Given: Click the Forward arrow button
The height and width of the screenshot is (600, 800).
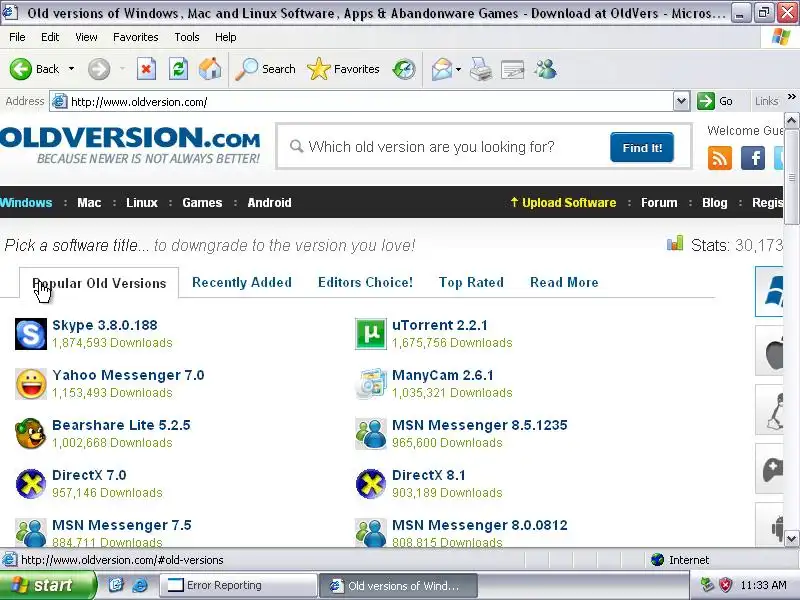Looking at the screenshot, I should (99, 69).
